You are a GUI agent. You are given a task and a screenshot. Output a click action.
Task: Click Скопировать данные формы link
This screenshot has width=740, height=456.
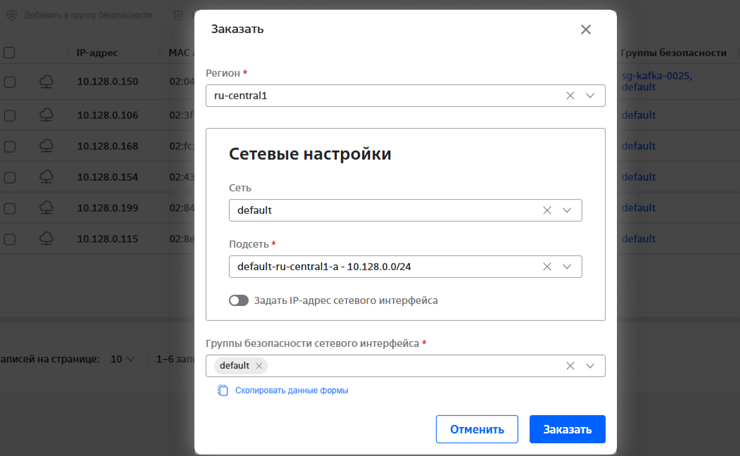pyautogui.click(x=291, y=390)
